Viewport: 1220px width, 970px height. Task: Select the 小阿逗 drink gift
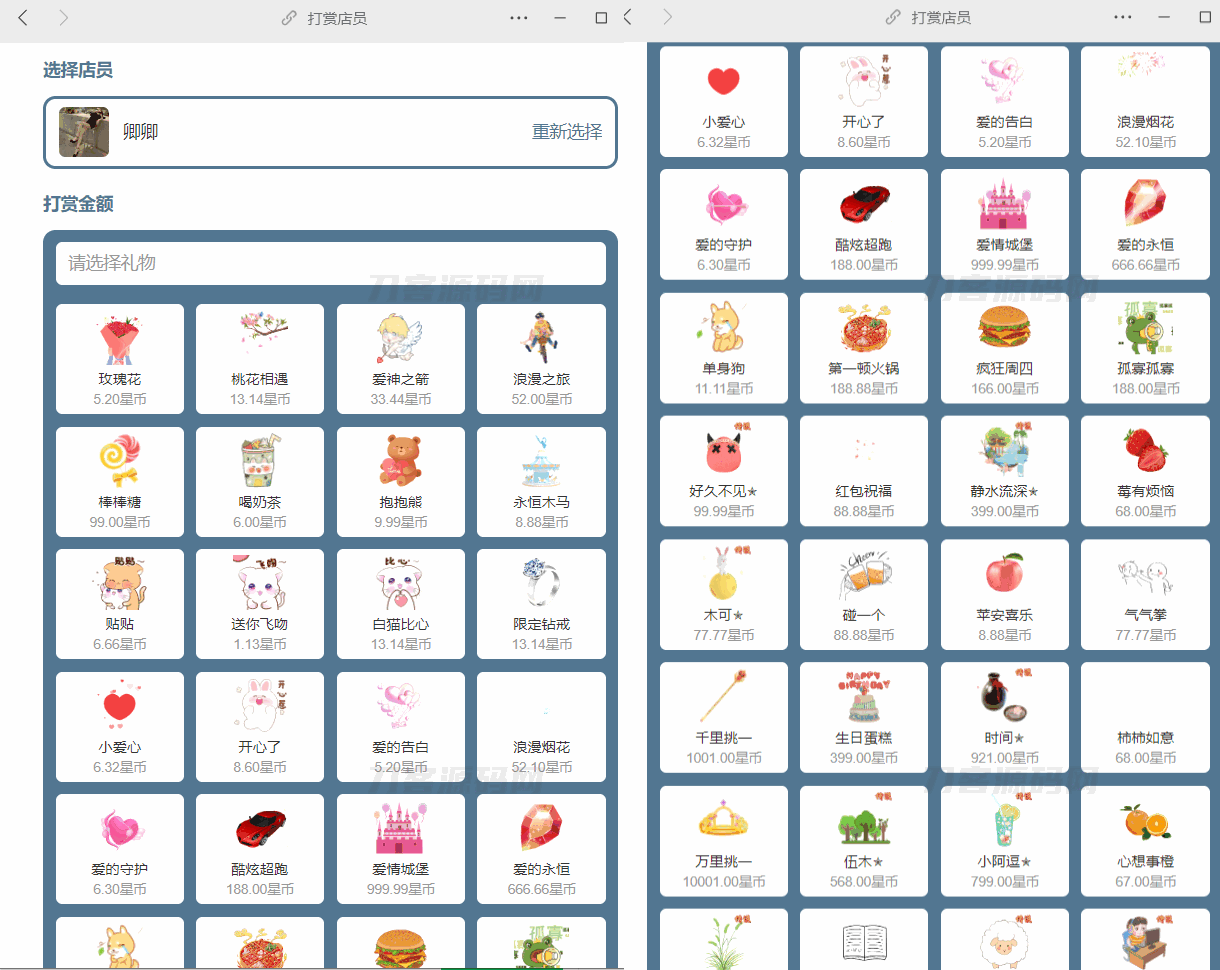[1004, 840]
